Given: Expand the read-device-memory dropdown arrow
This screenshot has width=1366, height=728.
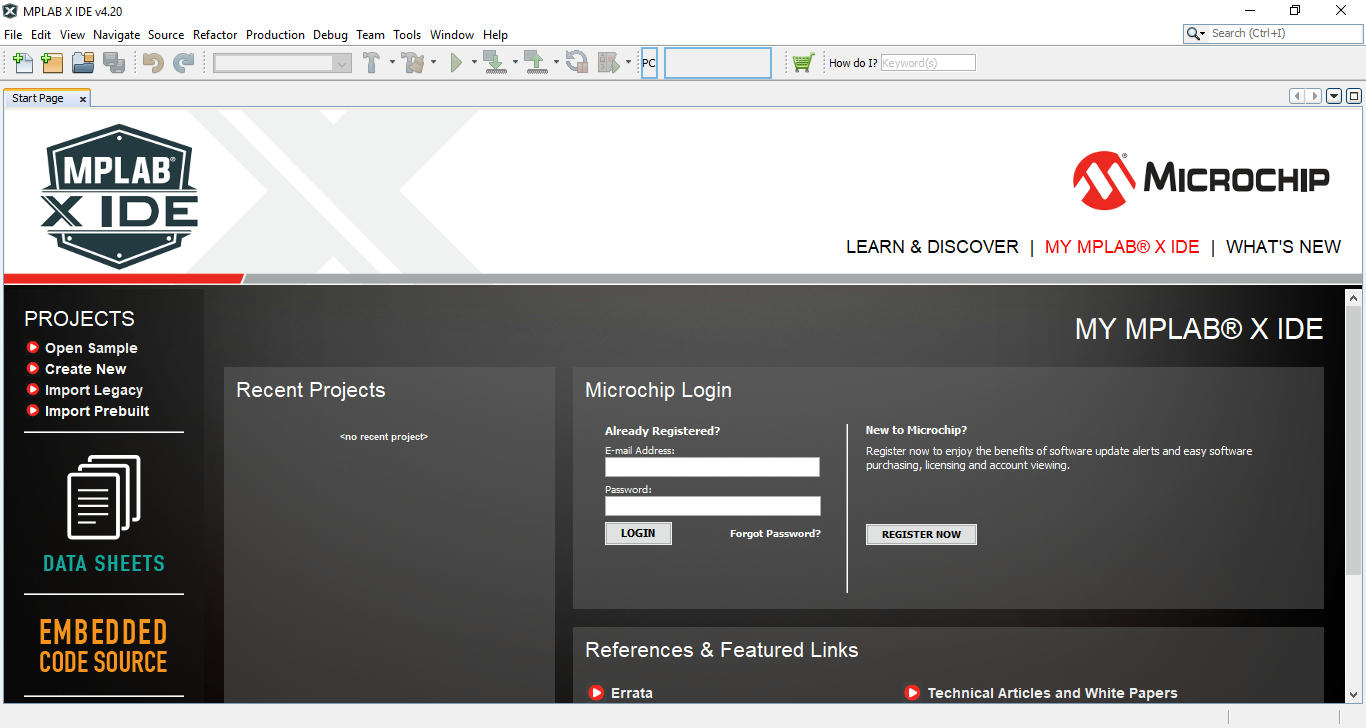Looking at the screenshot, I should tap(556, 63).
